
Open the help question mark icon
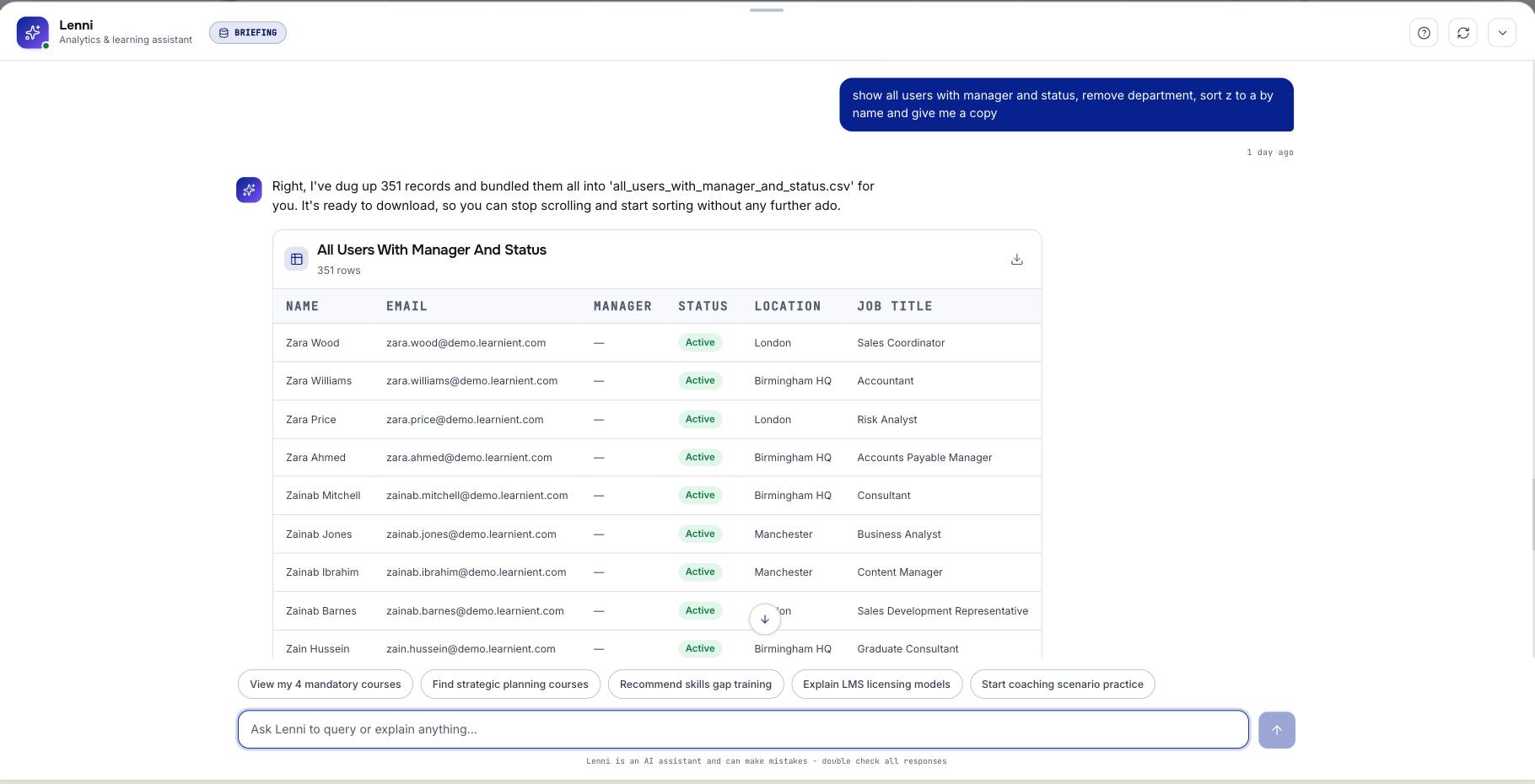[1424, 33]
